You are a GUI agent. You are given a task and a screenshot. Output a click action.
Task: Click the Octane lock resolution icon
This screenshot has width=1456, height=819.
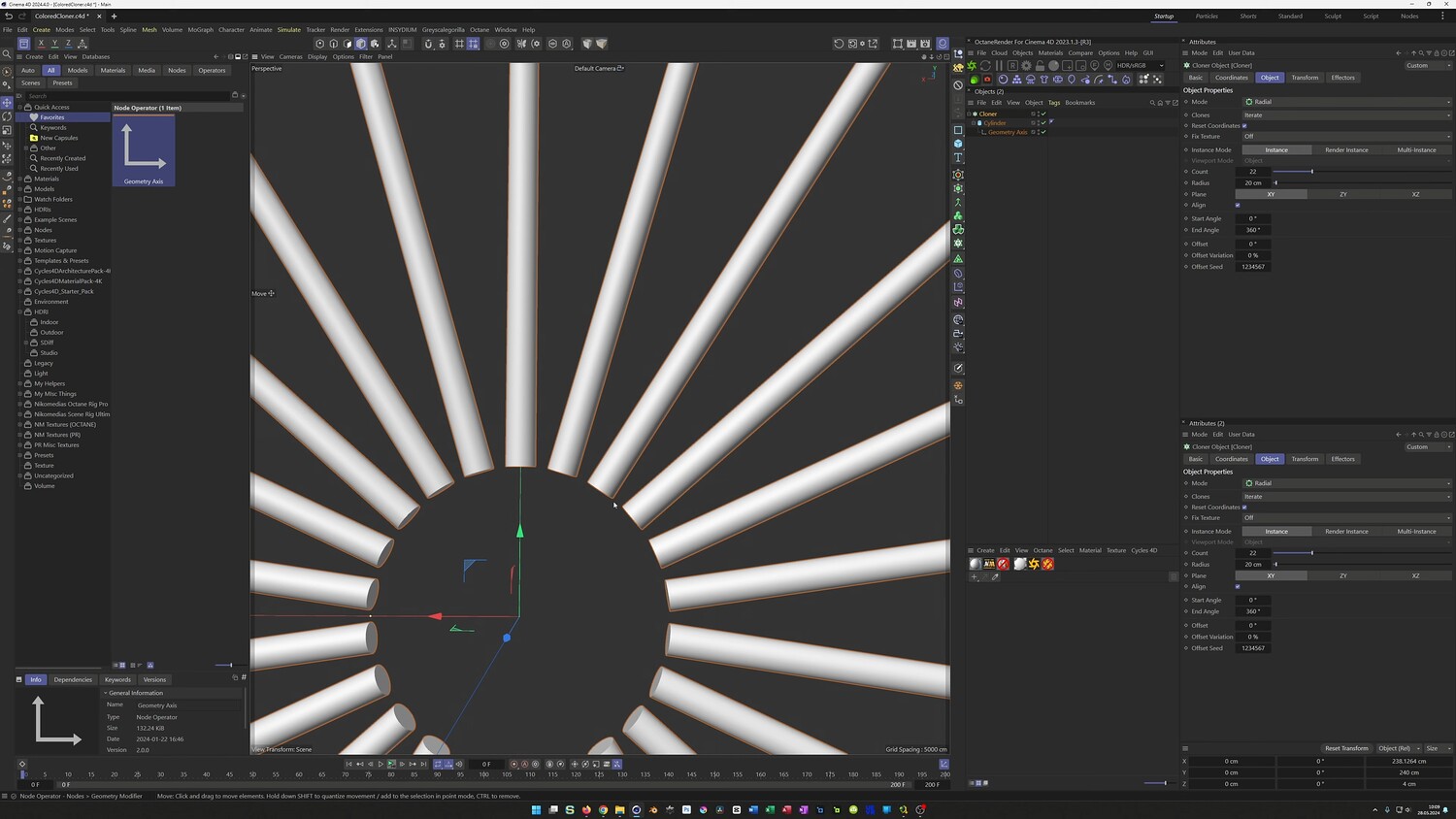tap(1040, 65)
